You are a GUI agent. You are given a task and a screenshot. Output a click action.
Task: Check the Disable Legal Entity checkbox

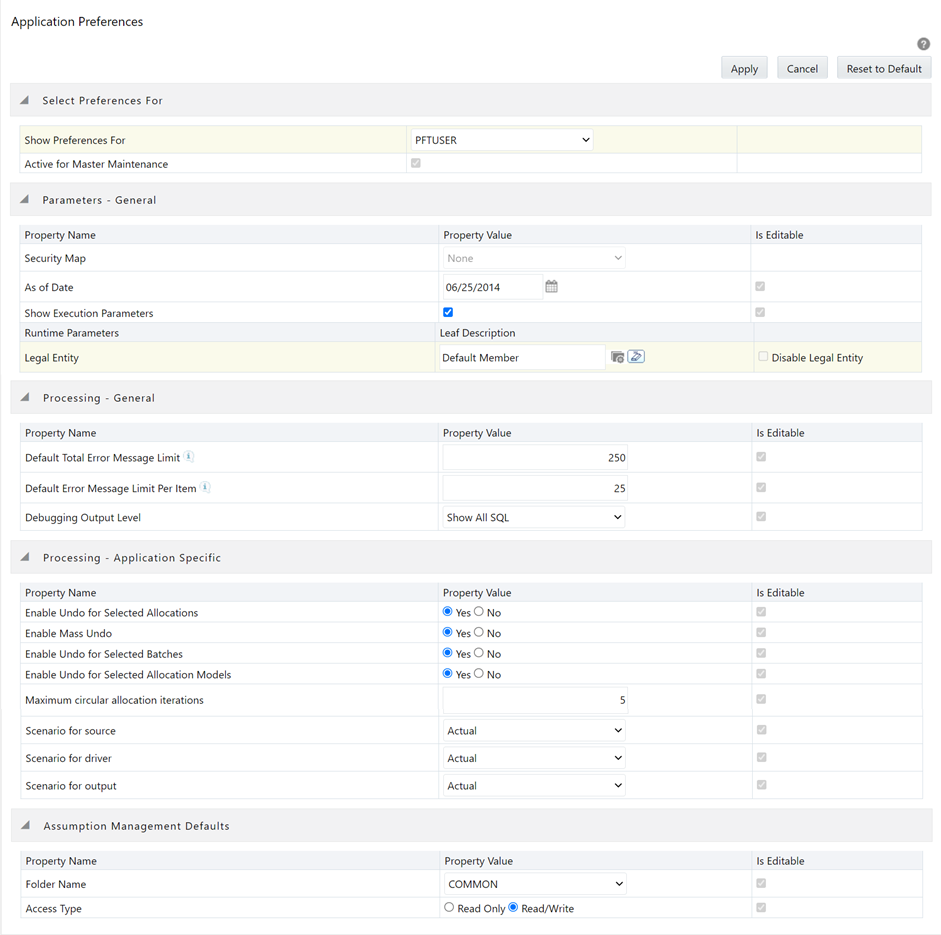(x=763, y=357)
